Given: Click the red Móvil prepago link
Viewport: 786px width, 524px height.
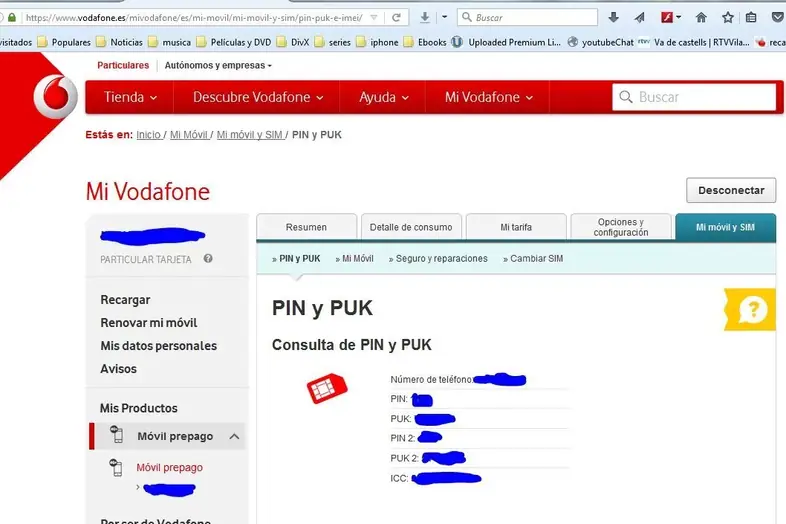Looking at the screenshot, I should click(x=169, y=467).
